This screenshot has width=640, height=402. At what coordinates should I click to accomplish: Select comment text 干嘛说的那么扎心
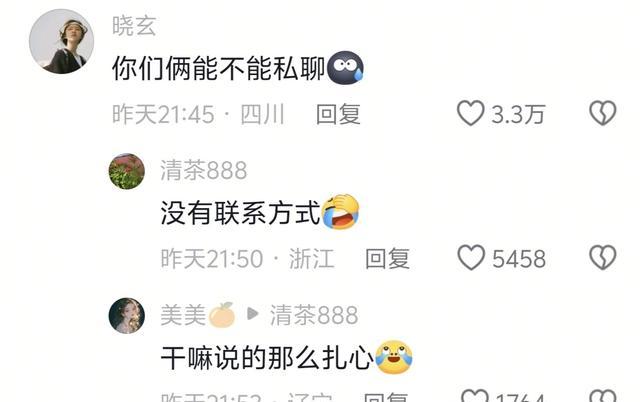click(x=267, y=358)
